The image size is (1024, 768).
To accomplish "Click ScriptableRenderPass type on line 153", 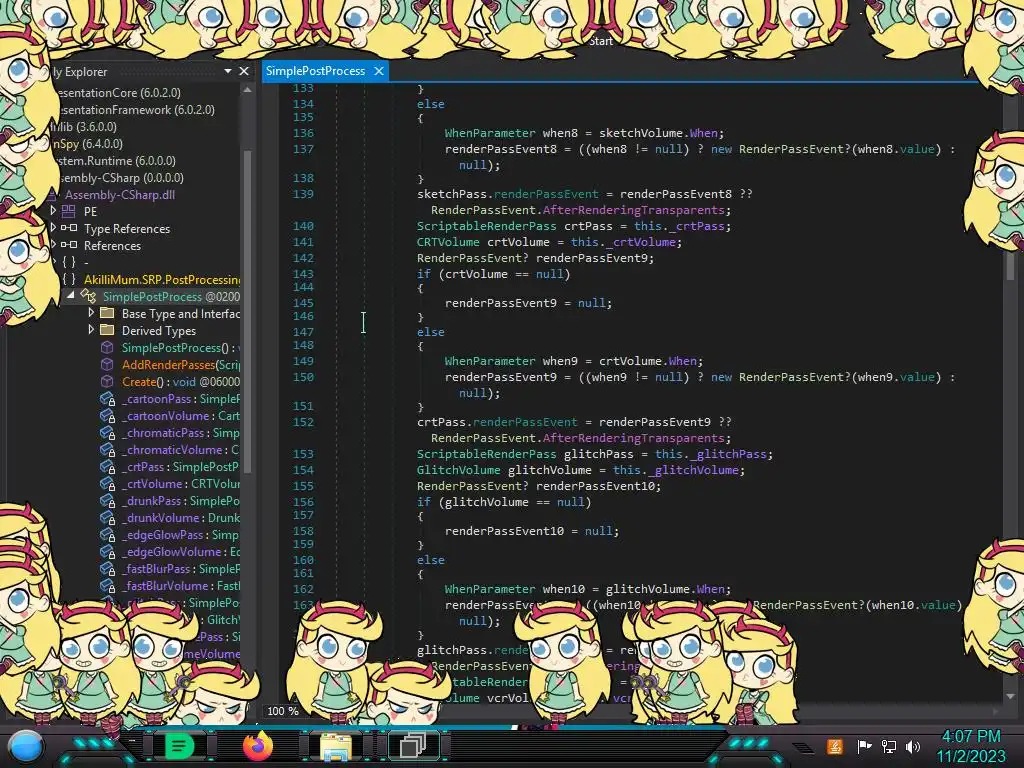I will click(x=487, y=454).
